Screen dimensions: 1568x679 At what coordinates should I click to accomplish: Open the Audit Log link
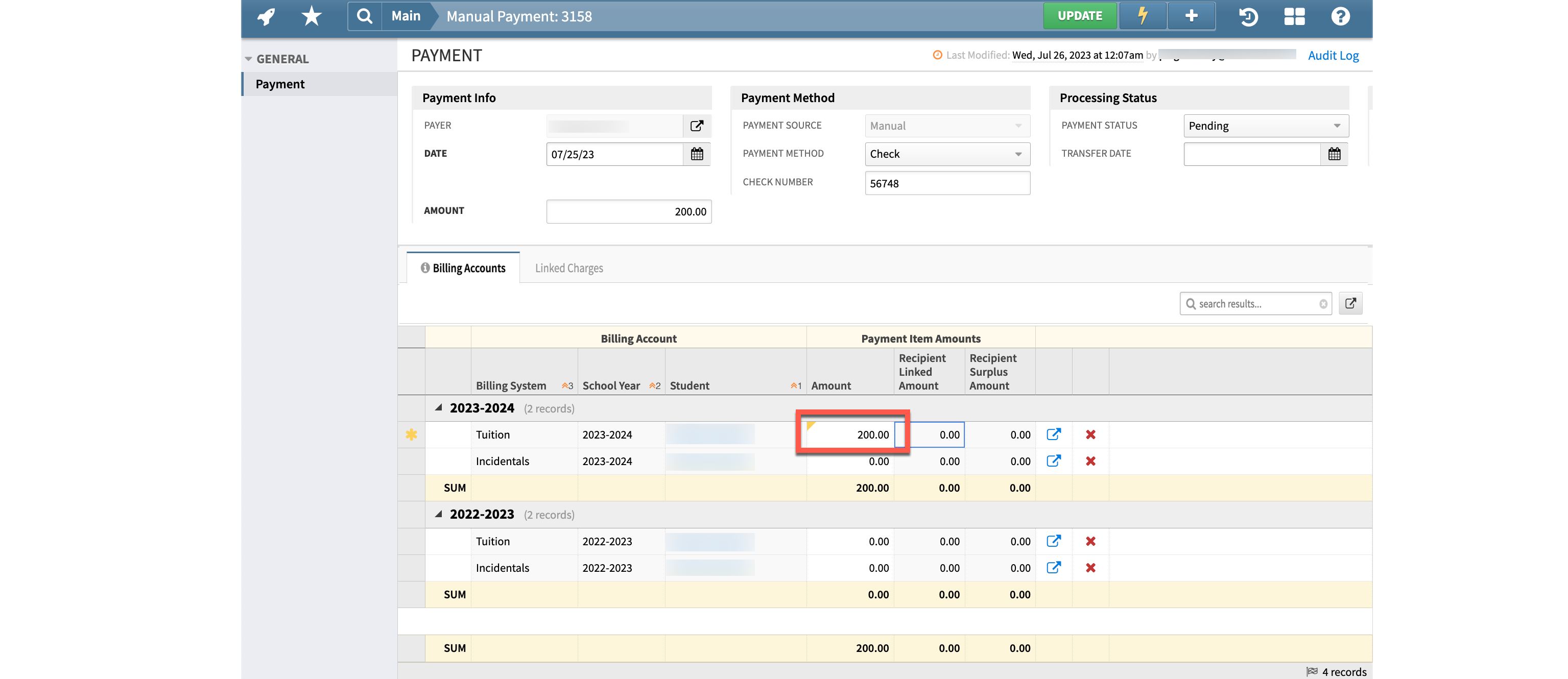pos(1333,55)
